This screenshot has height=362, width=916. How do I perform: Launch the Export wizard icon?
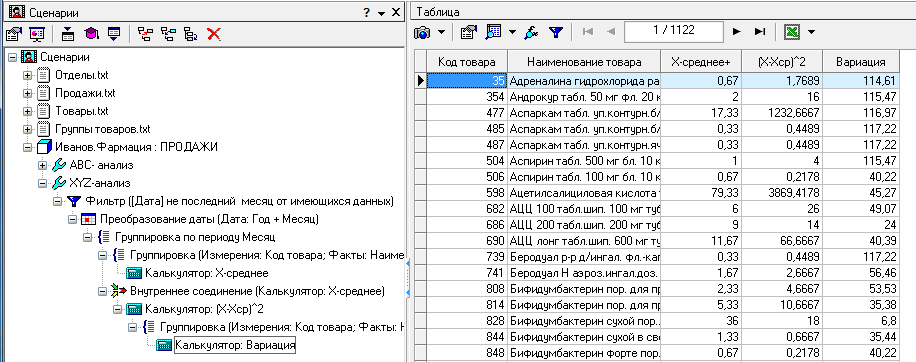[114, 34]
